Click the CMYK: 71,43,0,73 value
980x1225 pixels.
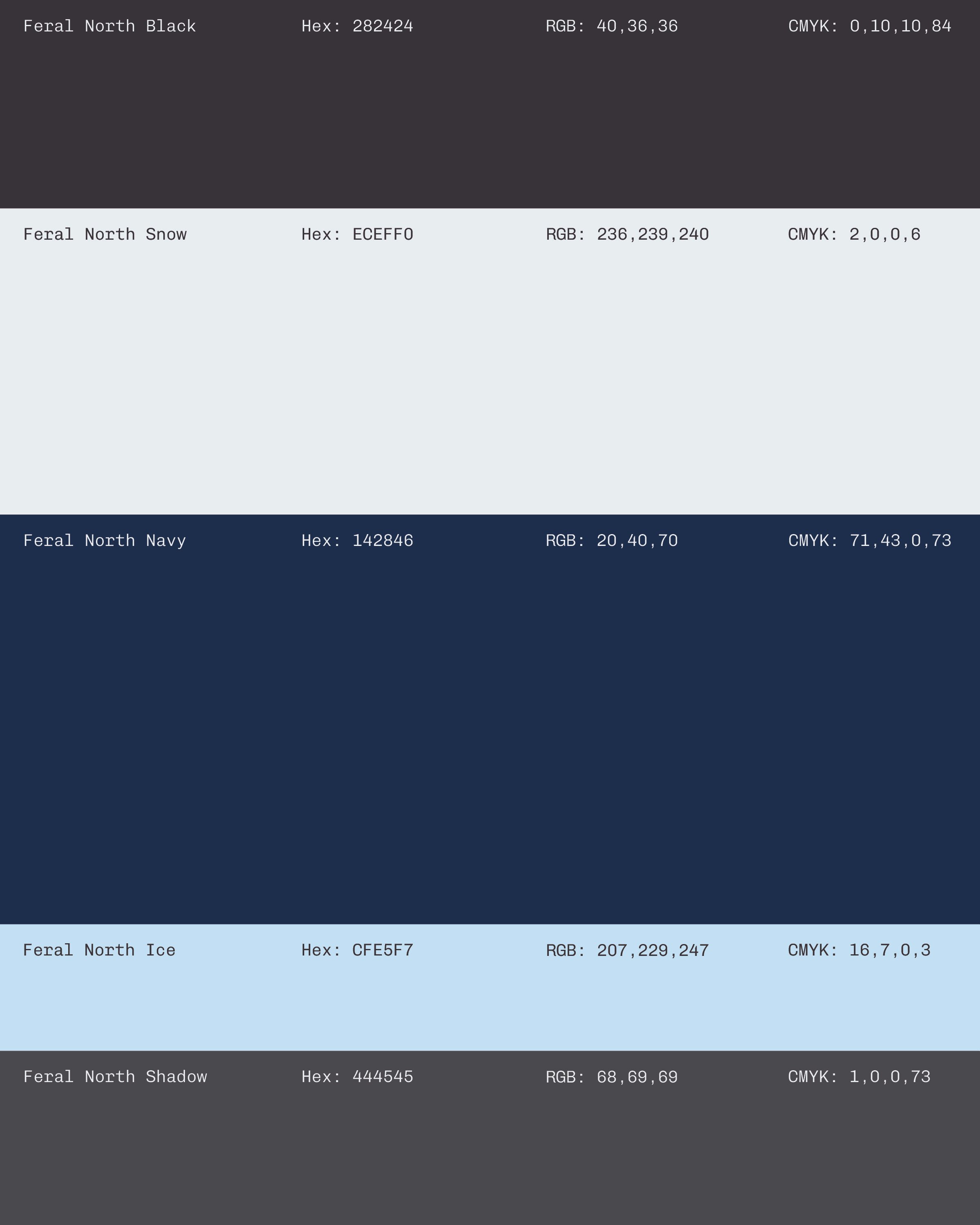[x=870, y=540]
